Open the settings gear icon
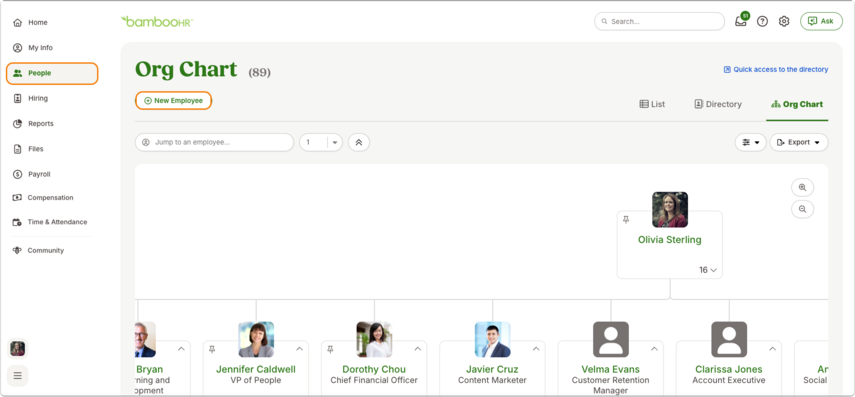The image size is (855, 397). pos(784,22)
